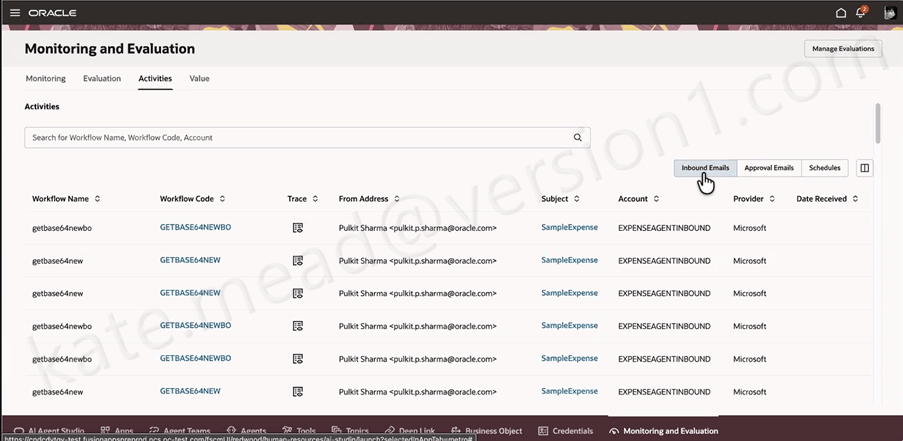Sort by the Workflow Name column

[97, 199]
